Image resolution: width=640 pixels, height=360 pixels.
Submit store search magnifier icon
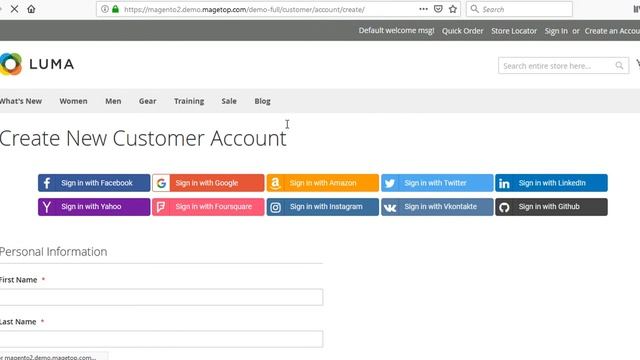pyautogui.click(x=619, y=65)
